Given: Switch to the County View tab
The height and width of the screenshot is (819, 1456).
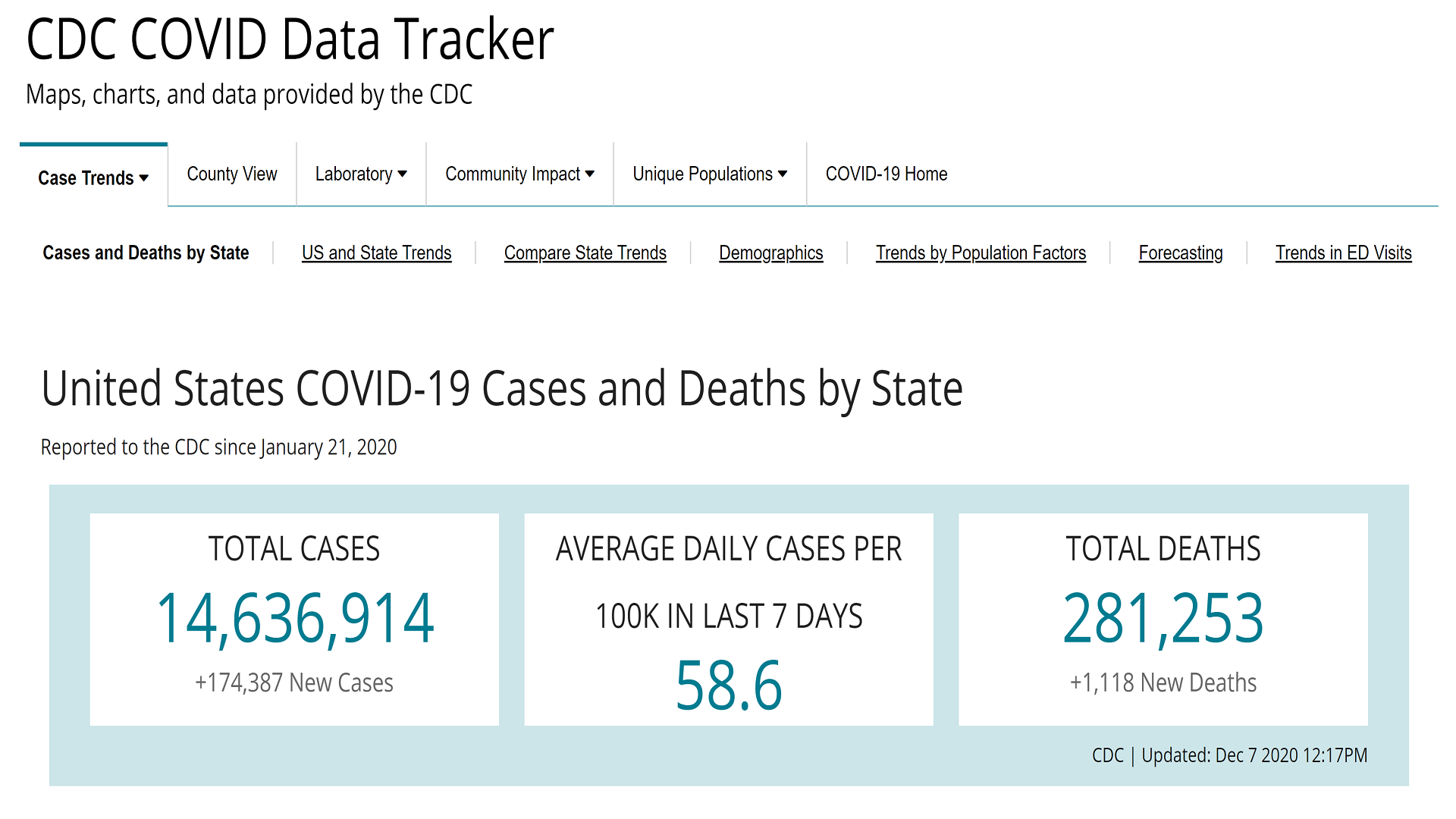Looking at the screenshot, I should 232,174.
